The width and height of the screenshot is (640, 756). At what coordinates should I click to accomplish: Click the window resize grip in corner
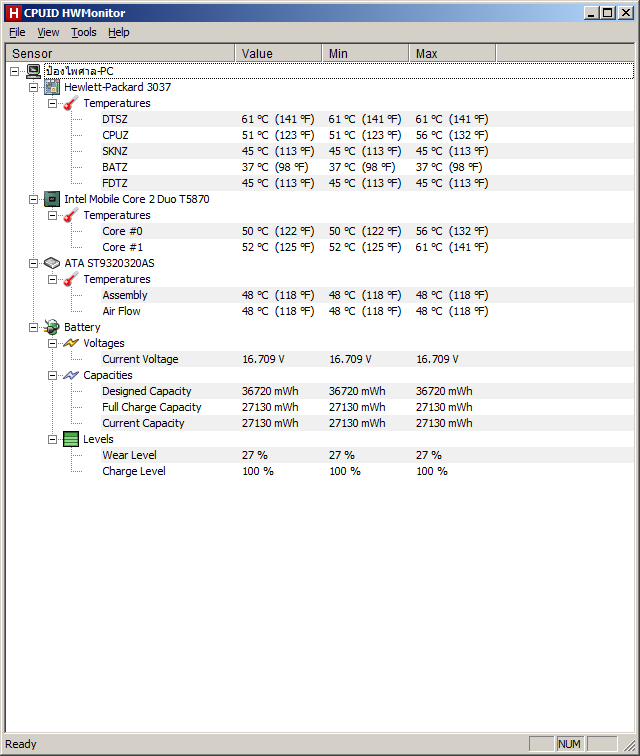629,745
